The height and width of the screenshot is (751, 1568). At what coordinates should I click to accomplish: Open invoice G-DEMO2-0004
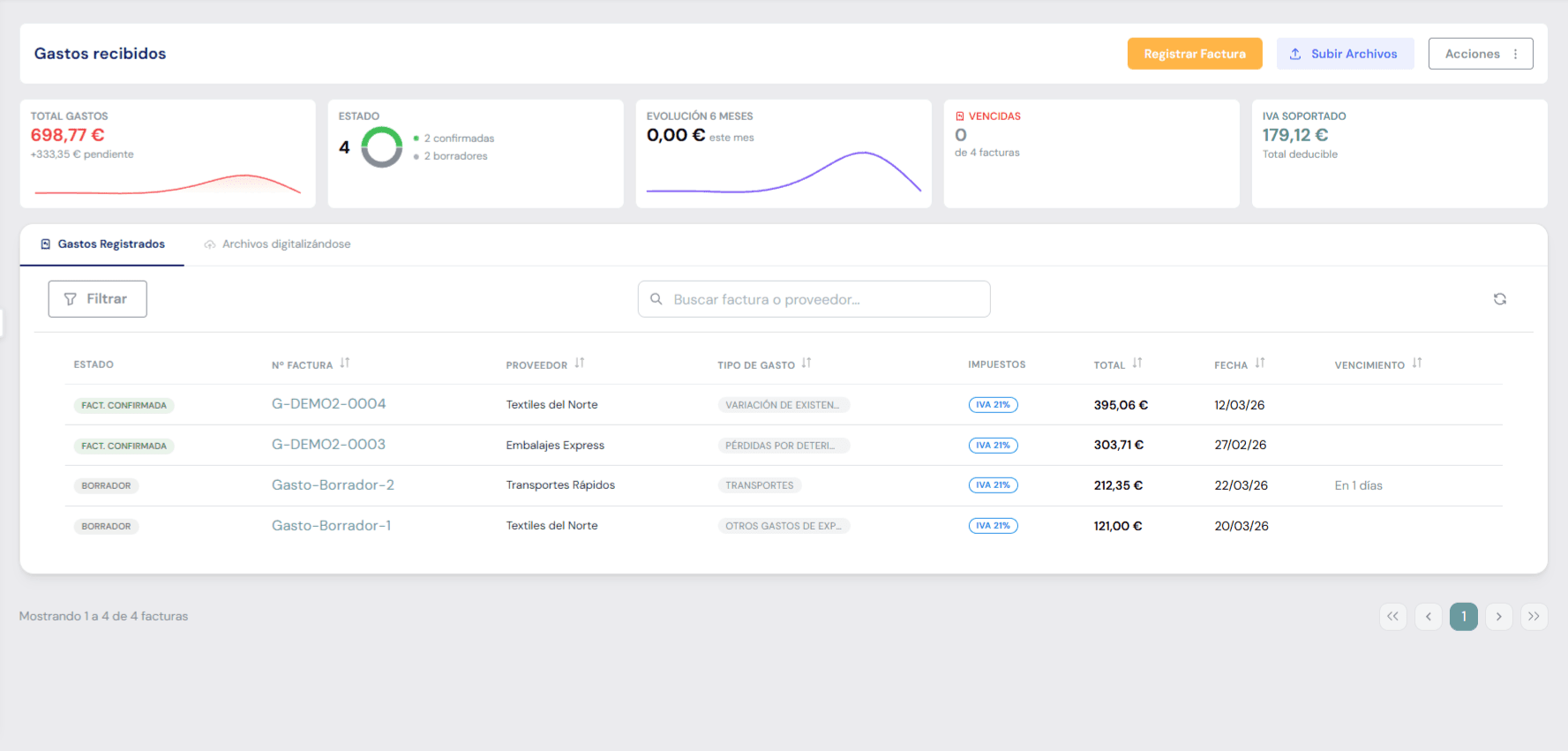pos(328,404)
